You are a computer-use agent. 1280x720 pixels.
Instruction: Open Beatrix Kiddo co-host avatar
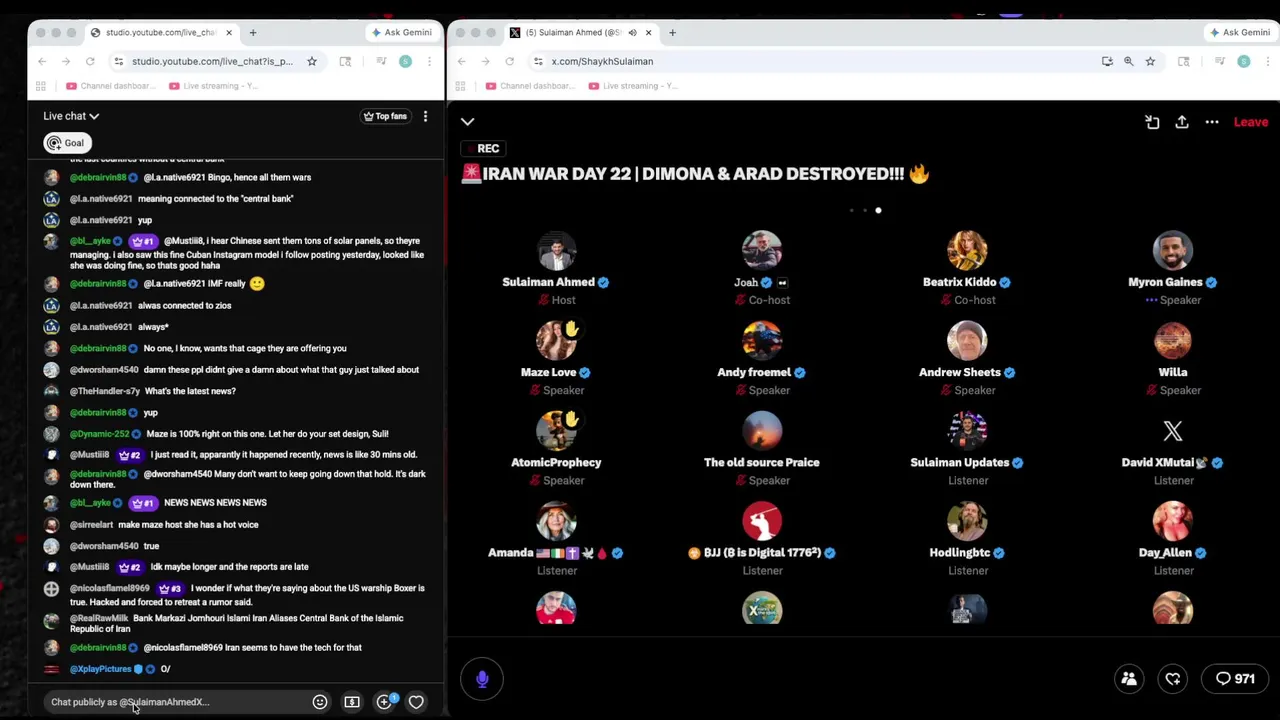[967, 251]
